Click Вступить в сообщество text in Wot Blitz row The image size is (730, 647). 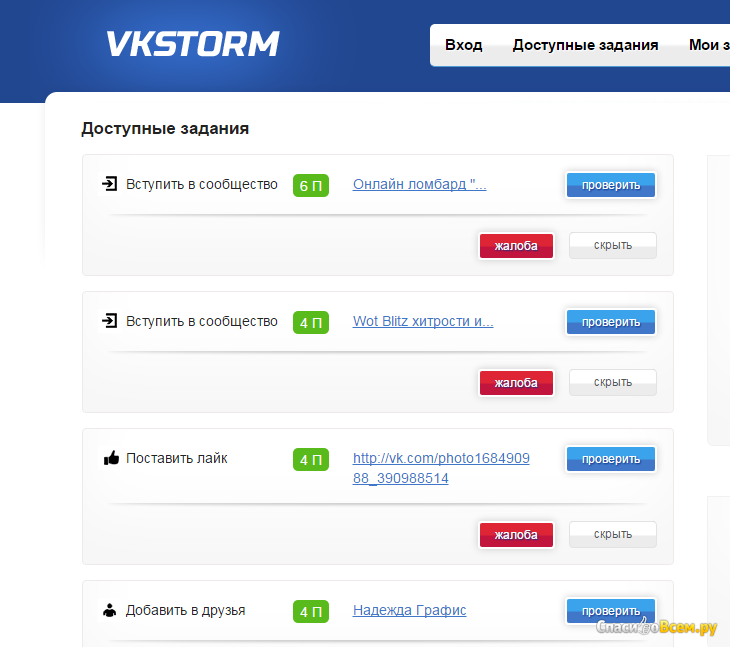coord(202,321)
